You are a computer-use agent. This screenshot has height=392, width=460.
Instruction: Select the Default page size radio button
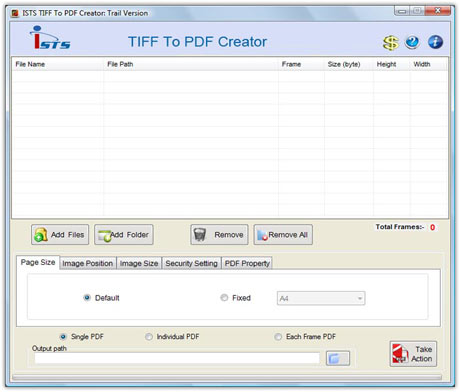pyautogui.click(x=87, y=298)
